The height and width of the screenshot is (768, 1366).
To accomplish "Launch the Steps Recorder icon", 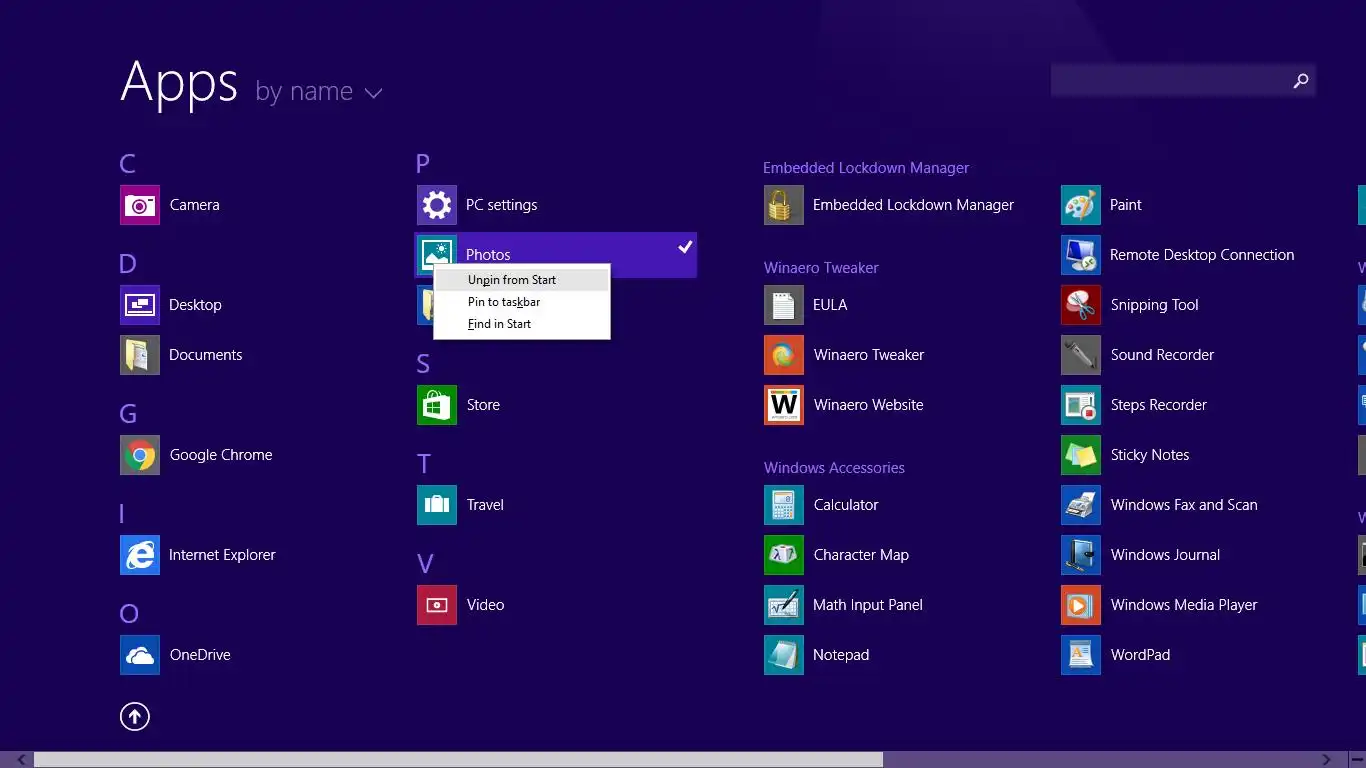I will tap(1081, 405).
